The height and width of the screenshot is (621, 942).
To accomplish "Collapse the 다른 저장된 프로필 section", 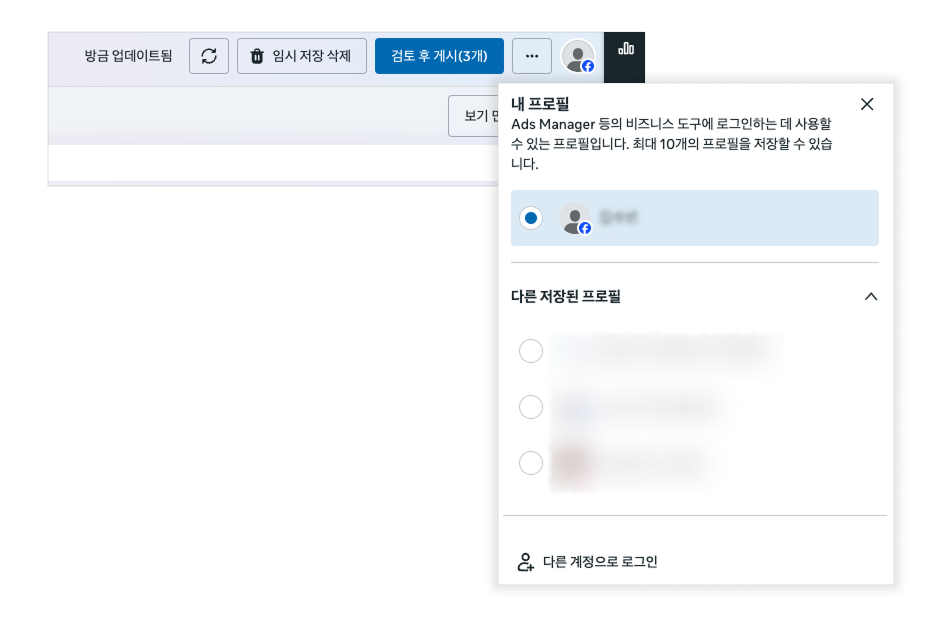I will click(871, 297).
